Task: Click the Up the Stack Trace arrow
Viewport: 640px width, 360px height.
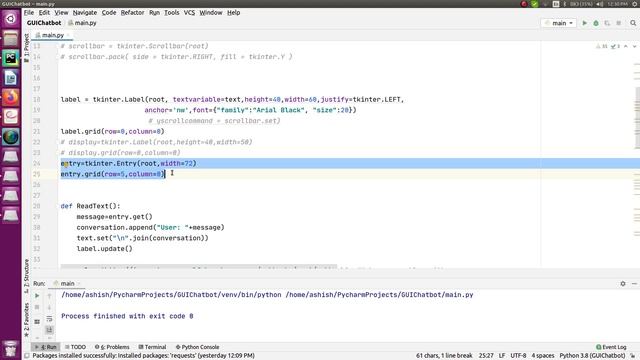Action: 49,296
